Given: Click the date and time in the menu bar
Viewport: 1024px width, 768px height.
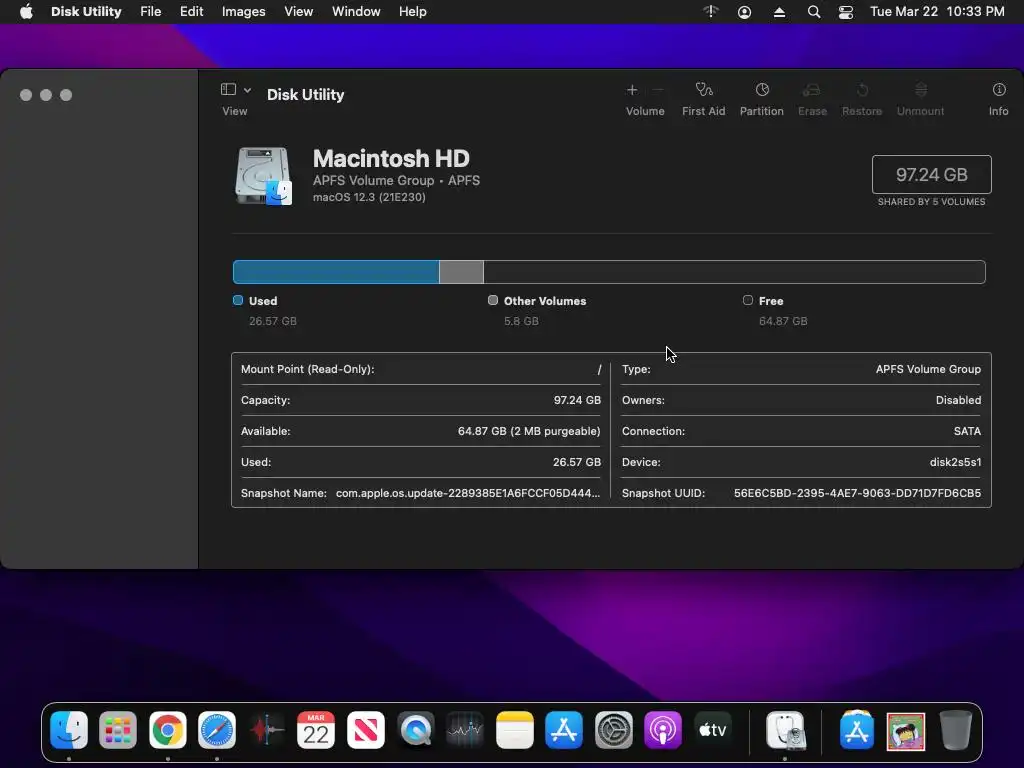Looking at the screenshot, I should coord(937,12).
